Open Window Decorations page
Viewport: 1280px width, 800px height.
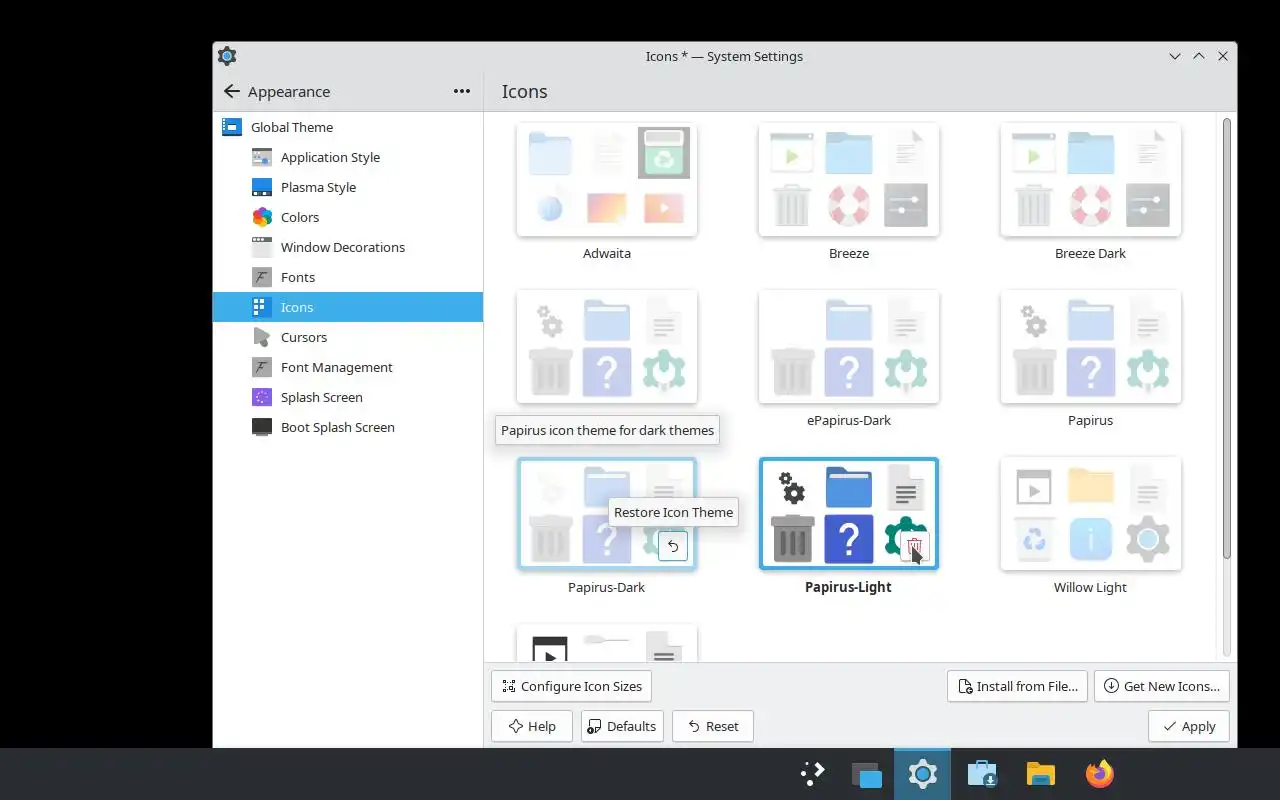pos(348,247)
